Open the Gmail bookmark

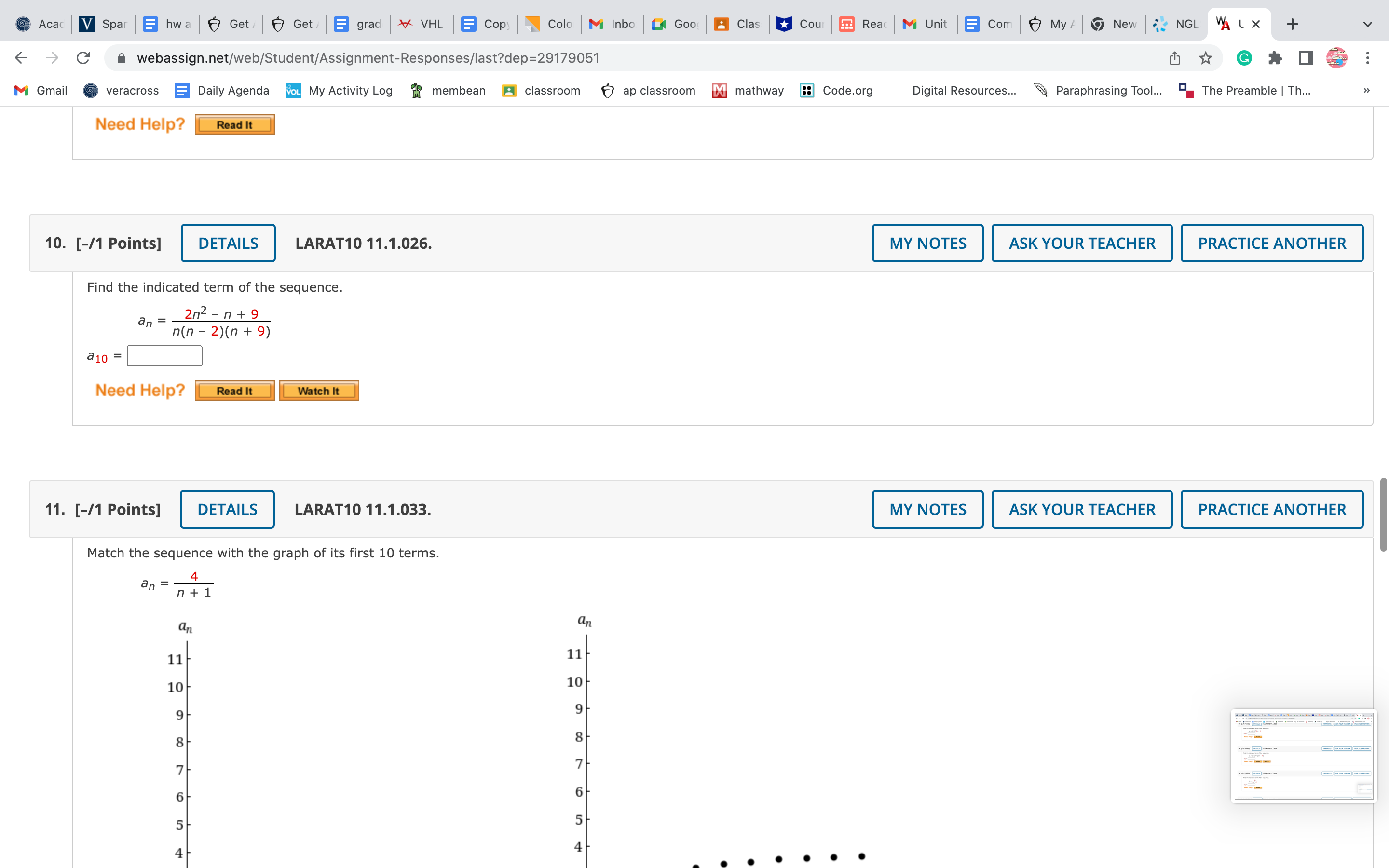click(41, 90)
